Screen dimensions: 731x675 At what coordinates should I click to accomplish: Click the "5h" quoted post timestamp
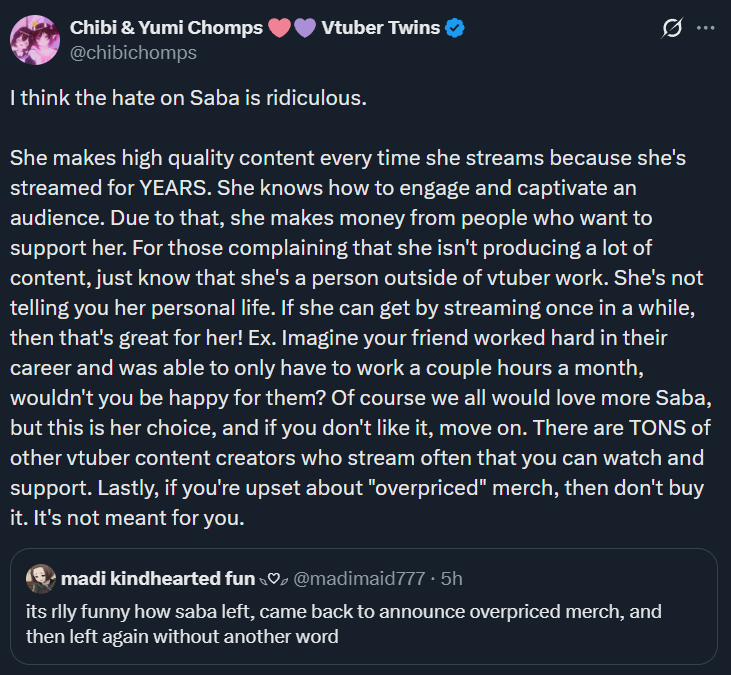coord(451,578)
